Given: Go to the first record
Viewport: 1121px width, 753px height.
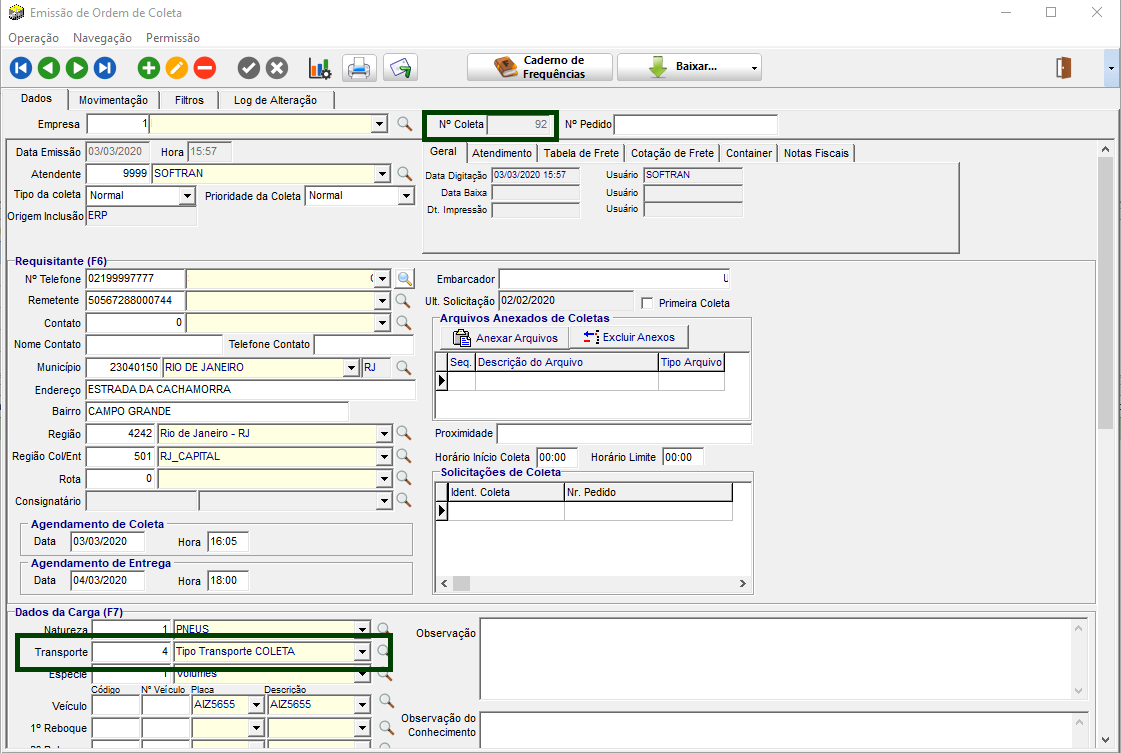Looking at the screenshot, I should click(21, 68).
